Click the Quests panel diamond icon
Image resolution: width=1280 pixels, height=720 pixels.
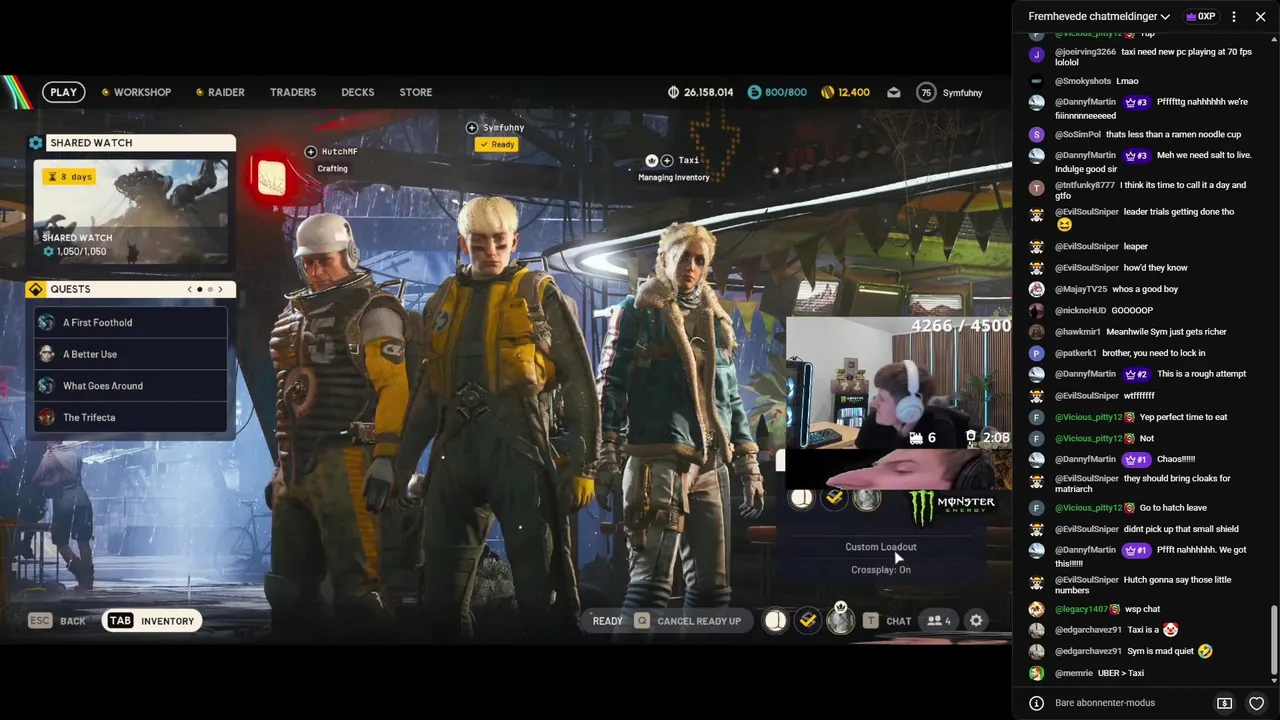click(x=36, y=289)
